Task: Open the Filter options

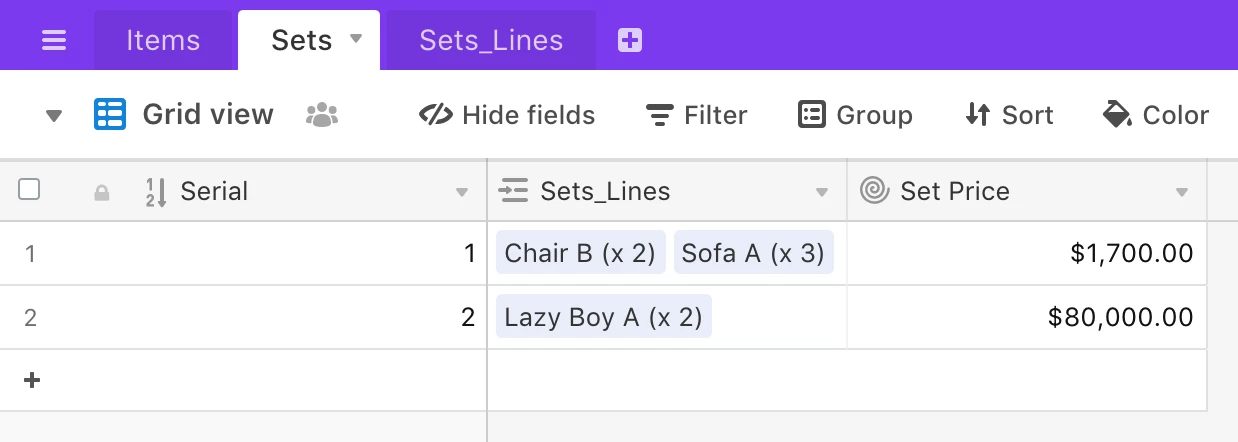Action: (697, 116)
